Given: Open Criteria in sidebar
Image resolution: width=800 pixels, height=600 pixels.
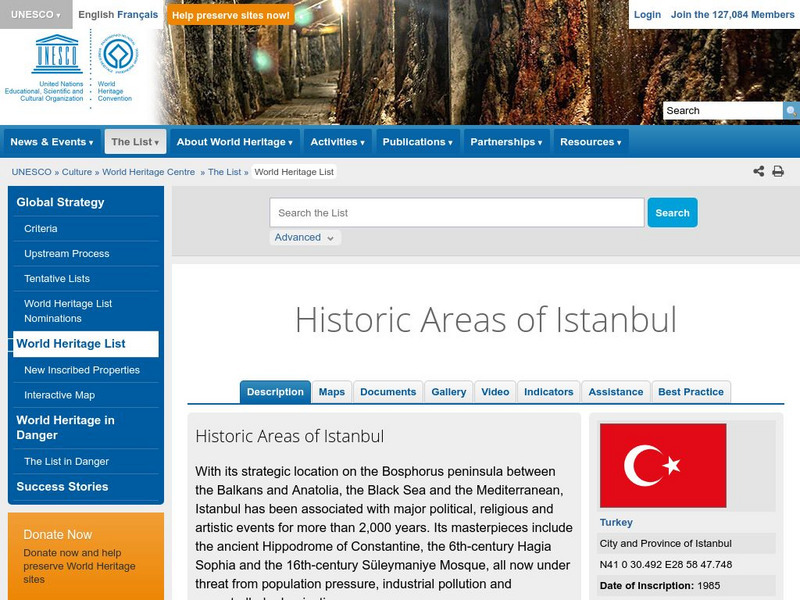Looking at the screenshot, I should click(41, 229).
